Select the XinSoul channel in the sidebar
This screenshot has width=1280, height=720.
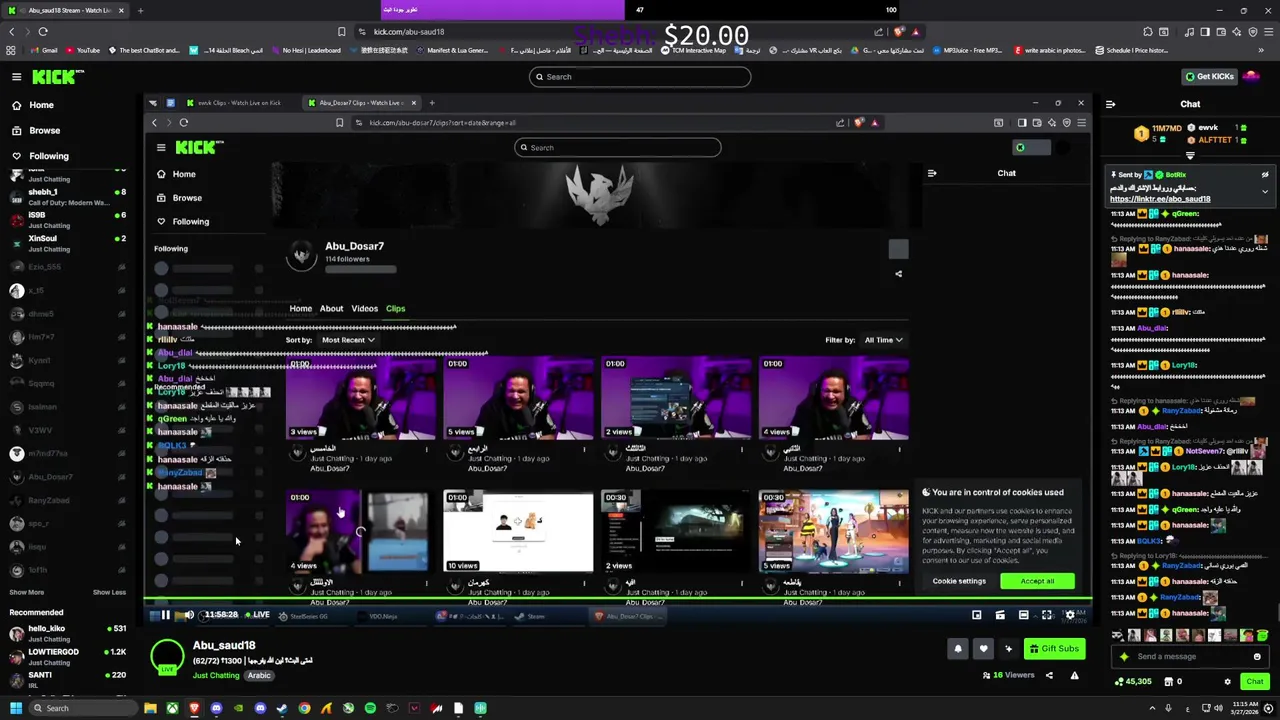[x=66, y=243]
